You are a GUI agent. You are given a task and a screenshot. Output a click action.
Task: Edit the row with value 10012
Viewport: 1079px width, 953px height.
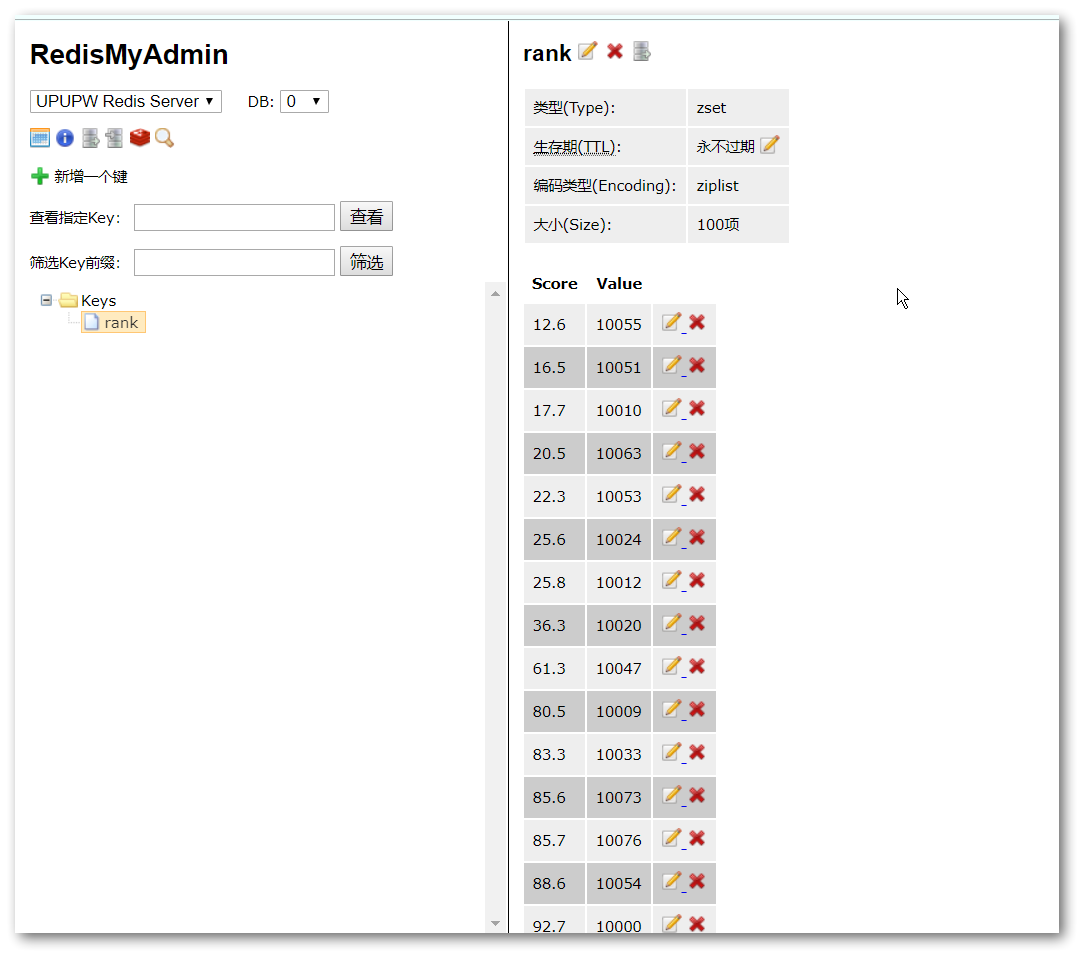(x=672, y=581)
